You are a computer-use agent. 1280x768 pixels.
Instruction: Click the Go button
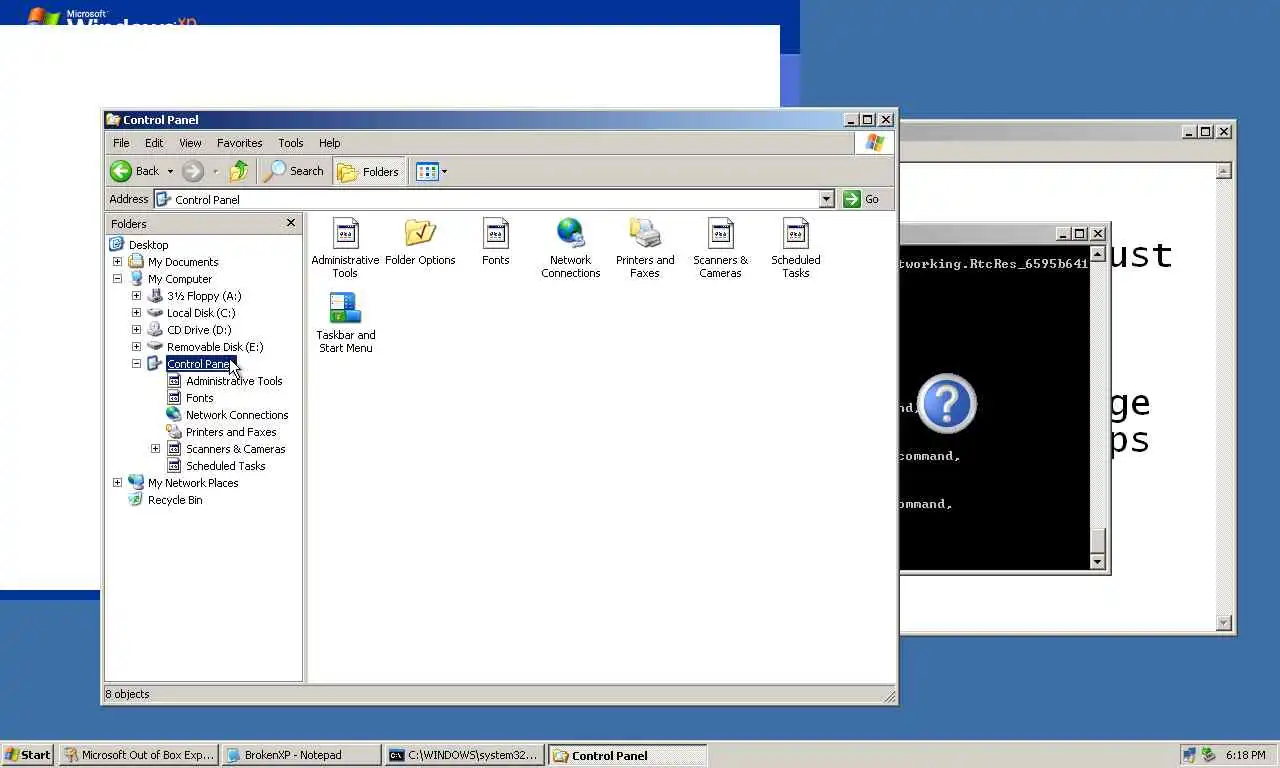[x=862, y=199]
